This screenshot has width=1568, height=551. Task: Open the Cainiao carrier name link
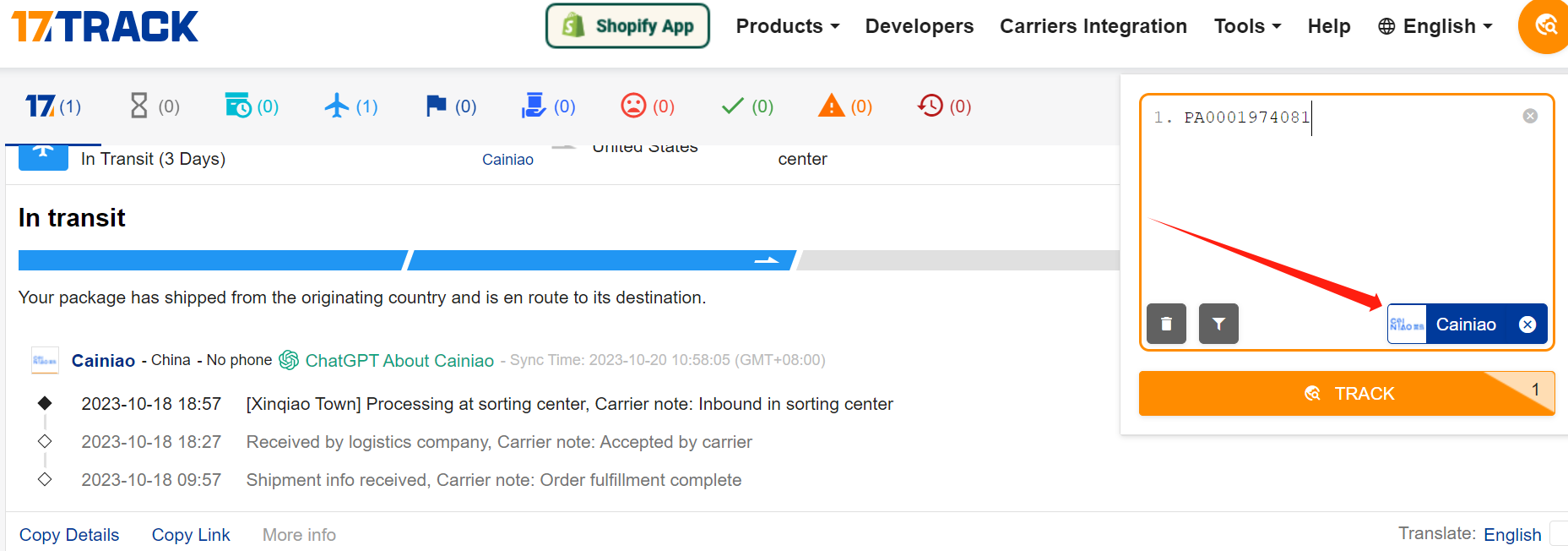pos(103,361)
